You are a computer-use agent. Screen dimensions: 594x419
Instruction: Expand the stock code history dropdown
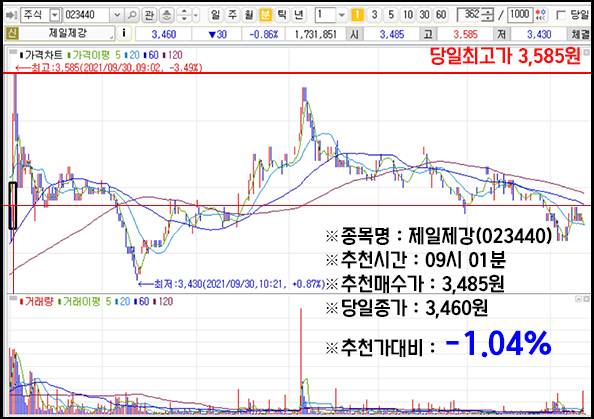click(x=117, y=15)
